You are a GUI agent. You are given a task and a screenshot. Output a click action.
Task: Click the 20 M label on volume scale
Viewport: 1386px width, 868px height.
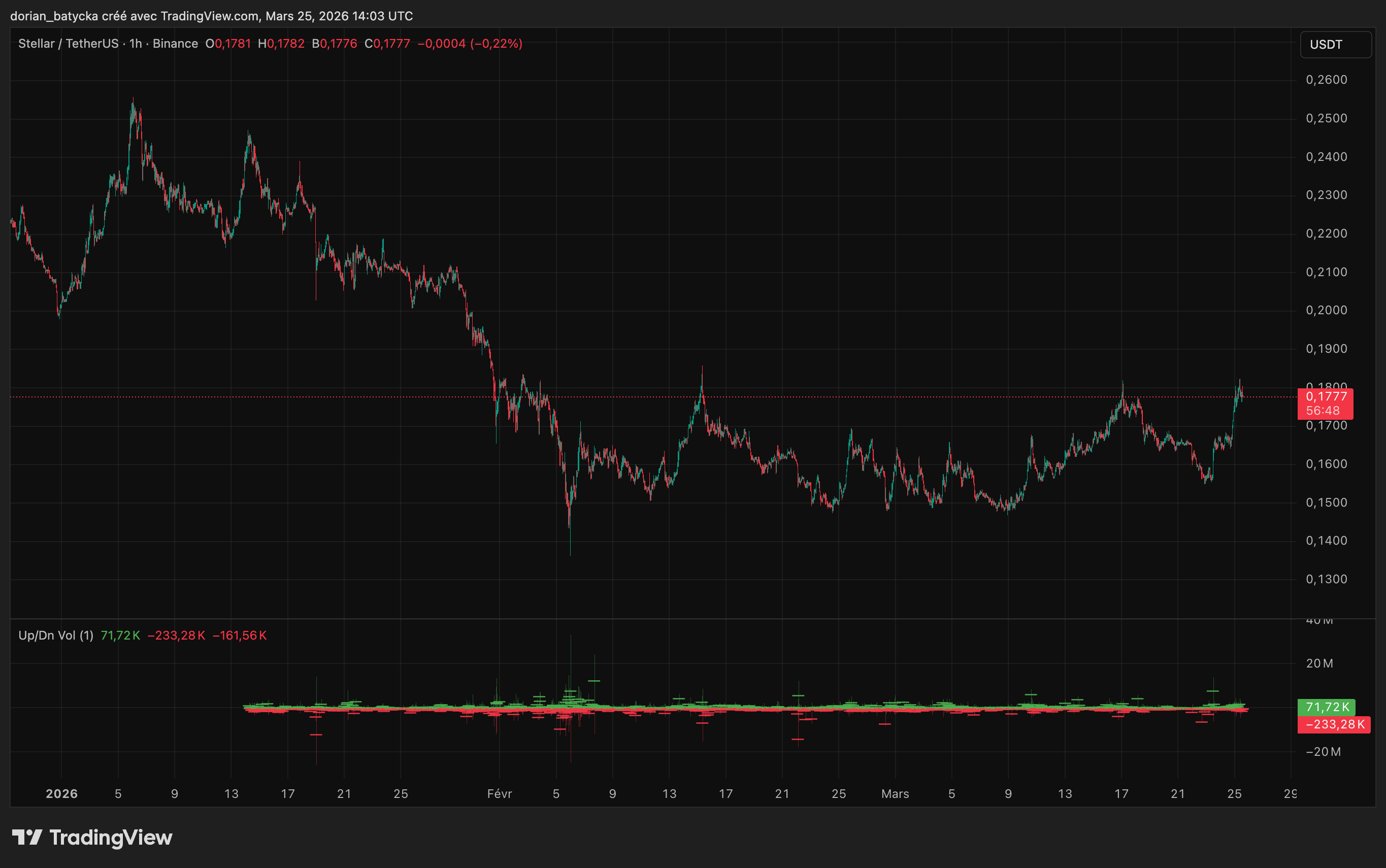(1319, 663)
